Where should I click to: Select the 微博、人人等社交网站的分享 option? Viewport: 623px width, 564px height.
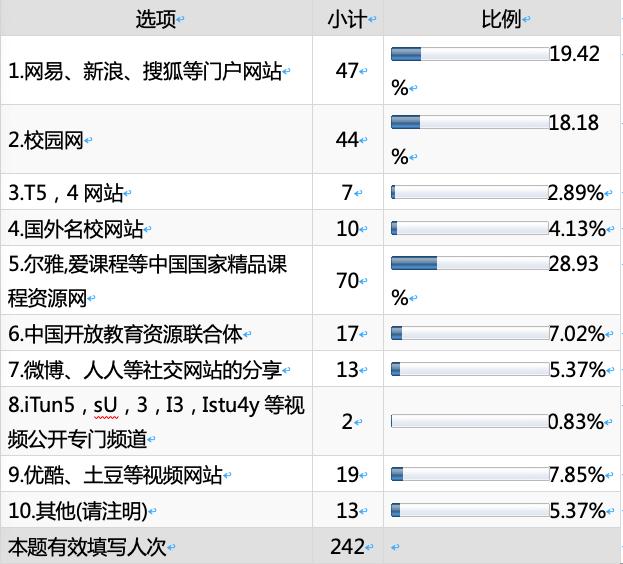(x=139, y=369)
